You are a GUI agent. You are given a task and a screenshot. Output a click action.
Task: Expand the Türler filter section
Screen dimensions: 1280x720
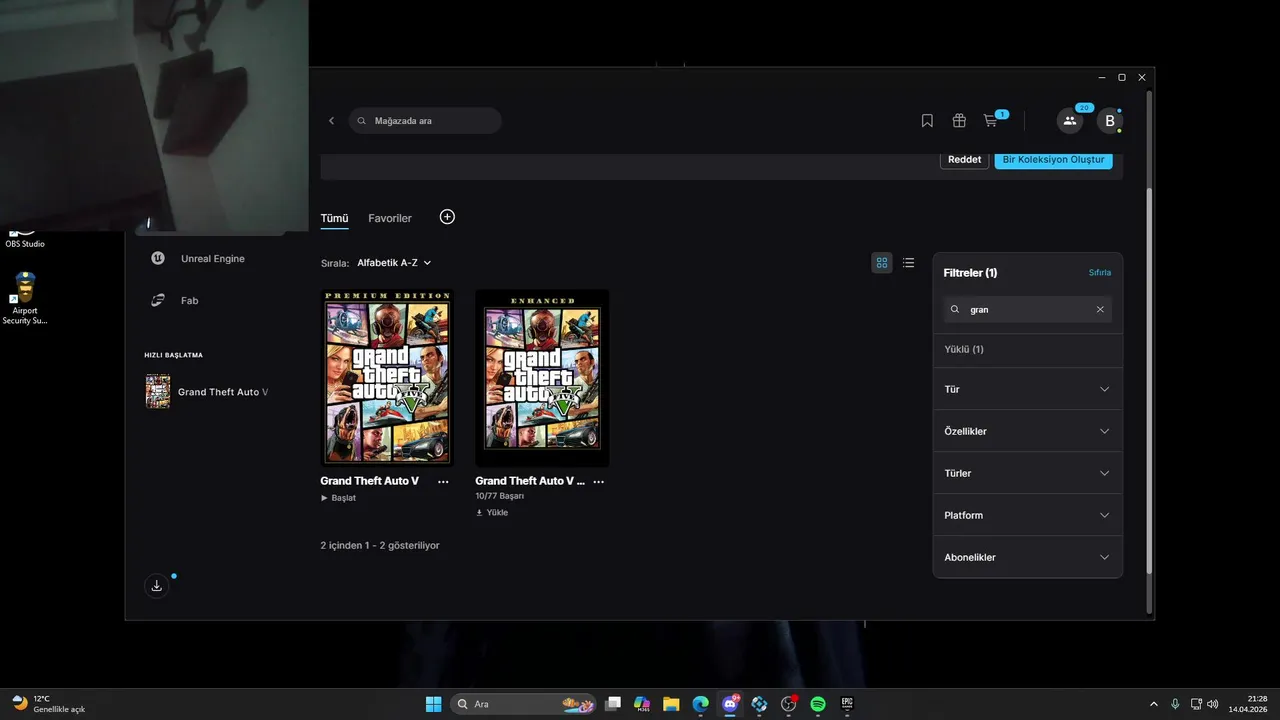(1027, 473)
